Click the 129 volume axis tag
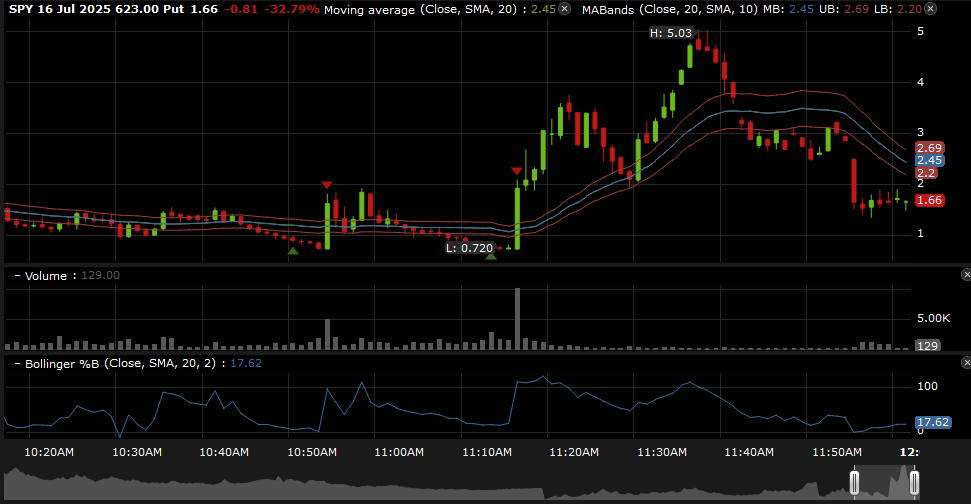 pyautogui.click(x=927, y=345)
